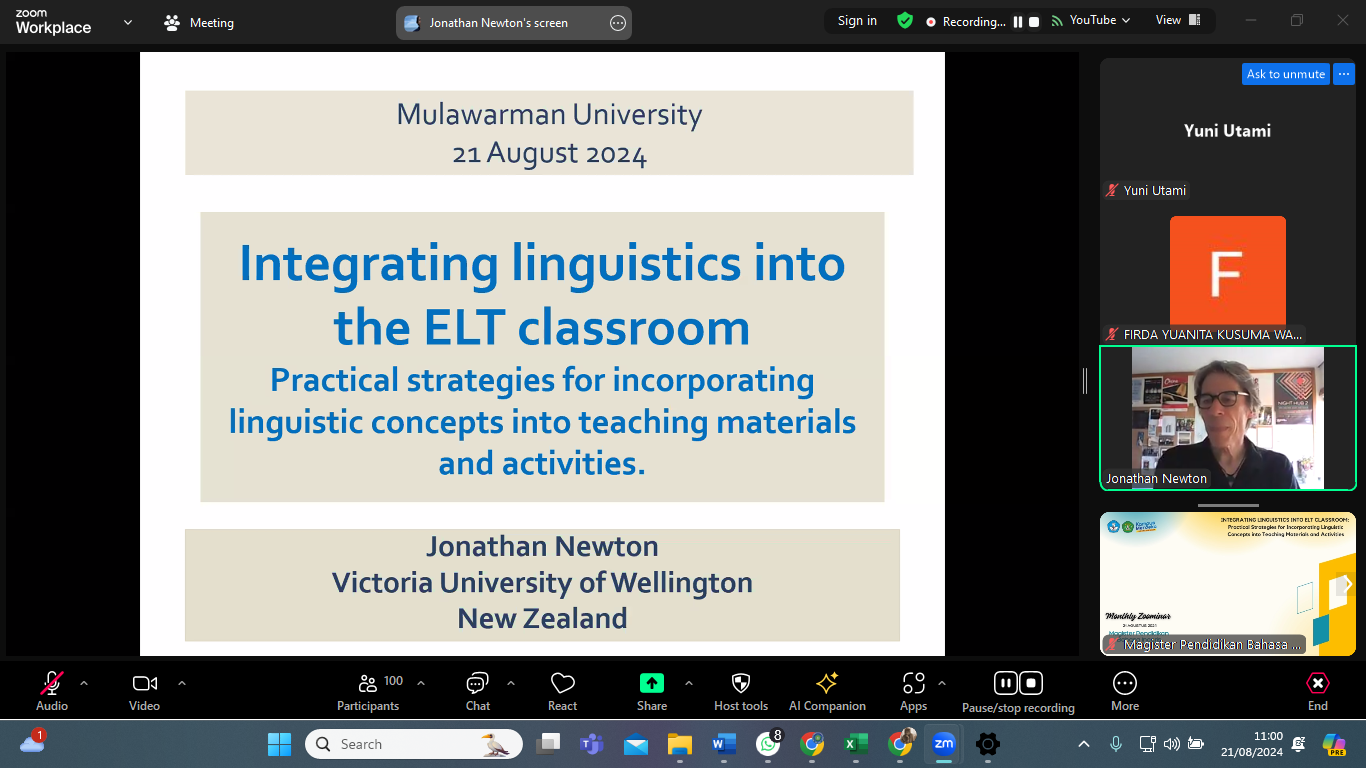Click the Sign in button

tap(857, 21)
